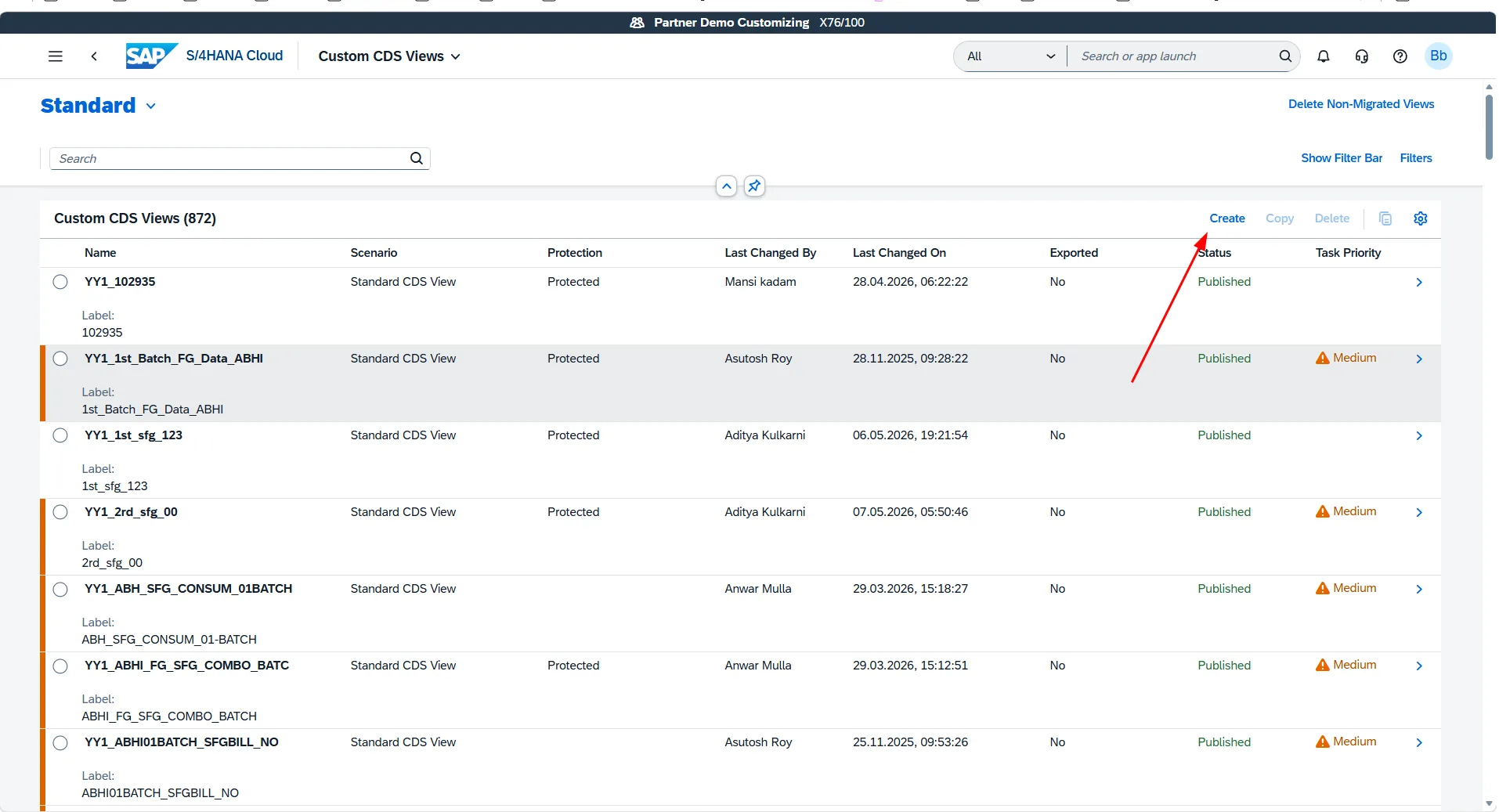The height and width of the screenshot is (812, 1499).
Task: Open row arrow for YY1_ABH_SFG_CONSUM_01BATCH
Action: (x=1419, y=590)
